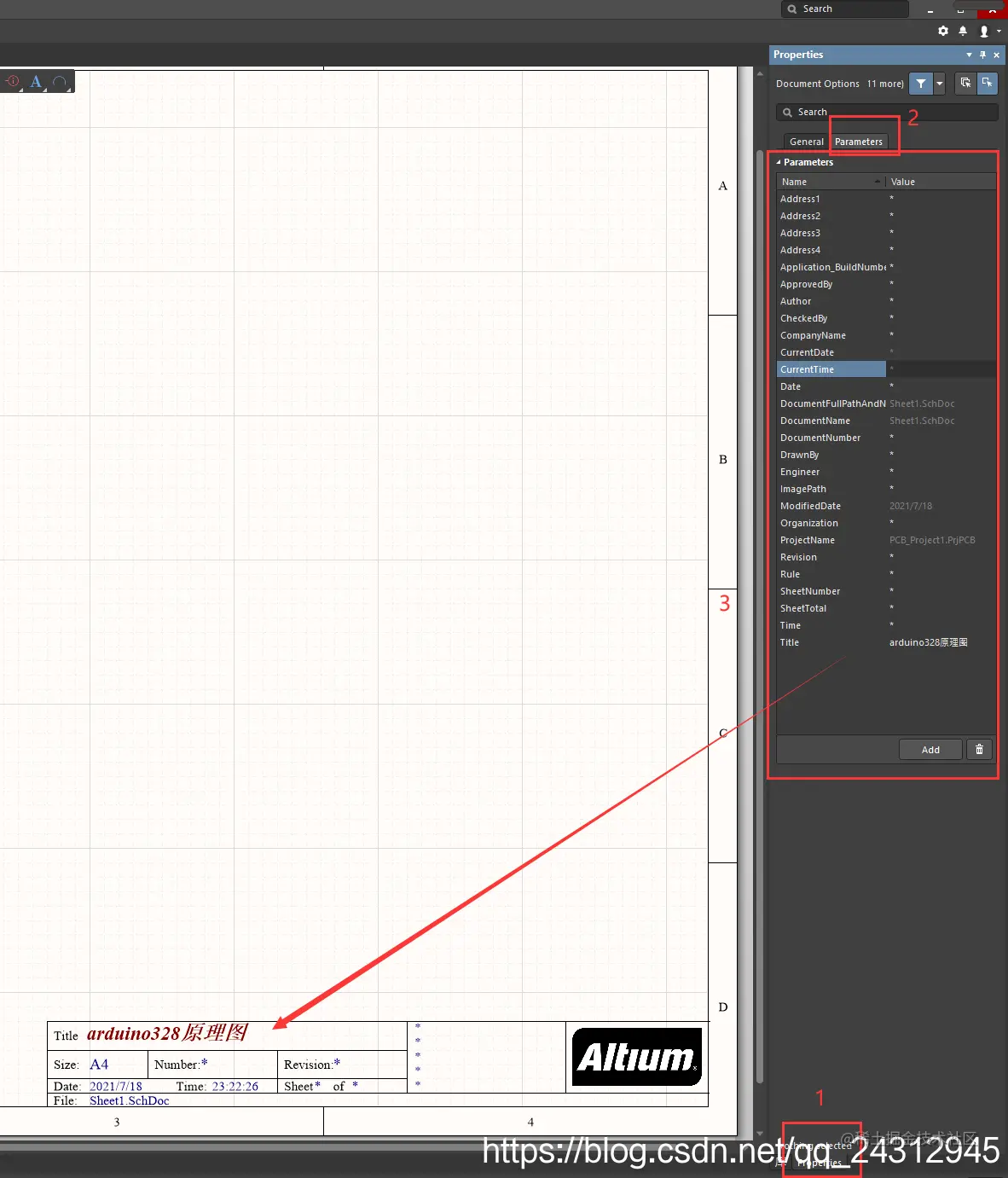
Task: Select the Application_BuildNumber parameter row
Action: tap(886, 267)
